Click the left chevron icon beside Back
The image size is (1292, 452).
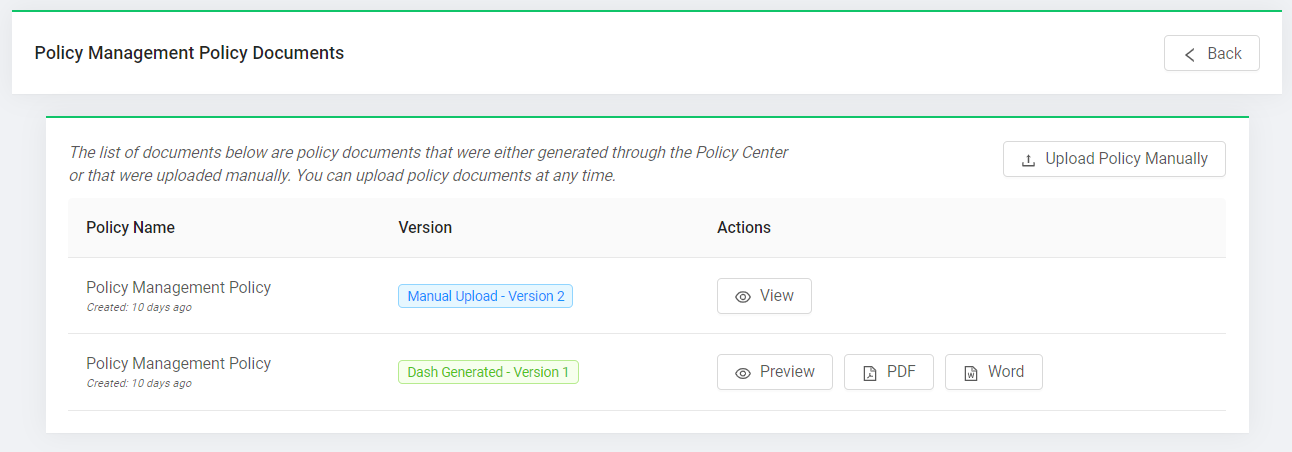1190,54
